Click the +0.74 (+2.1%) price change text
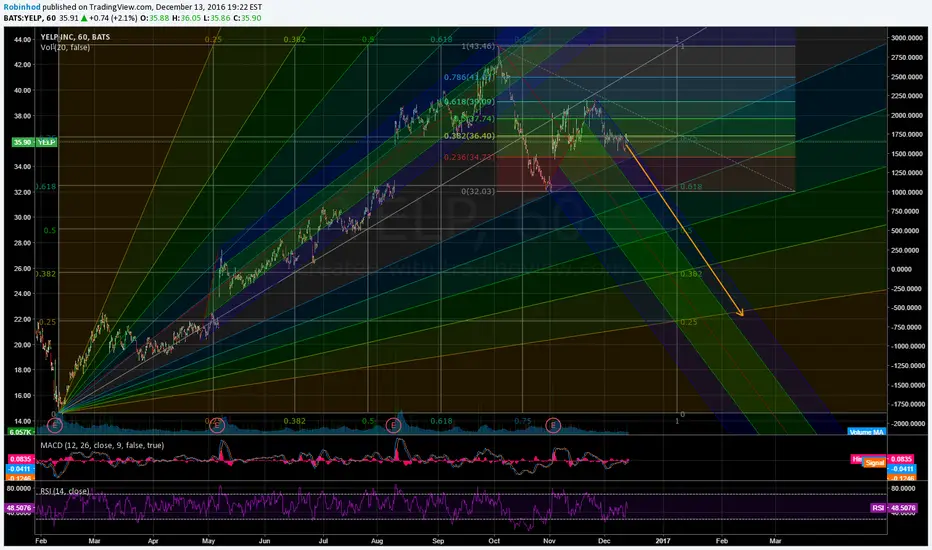Viewport: 932px width, 550px height. 114,18
